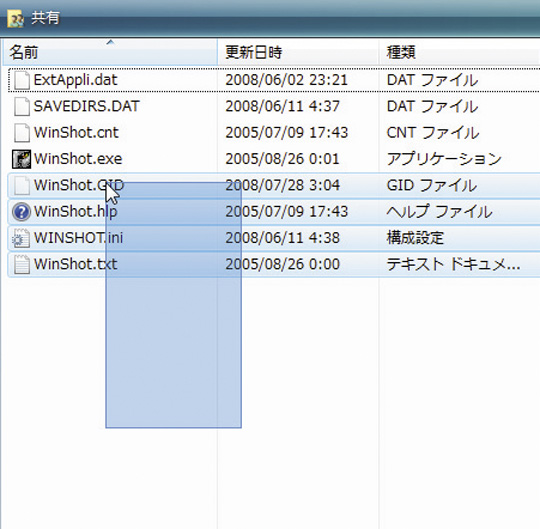Select the WinShot.GID file icon
Image resolution: width=540 pixels, height=529 pixels.
tap(22, 185)
